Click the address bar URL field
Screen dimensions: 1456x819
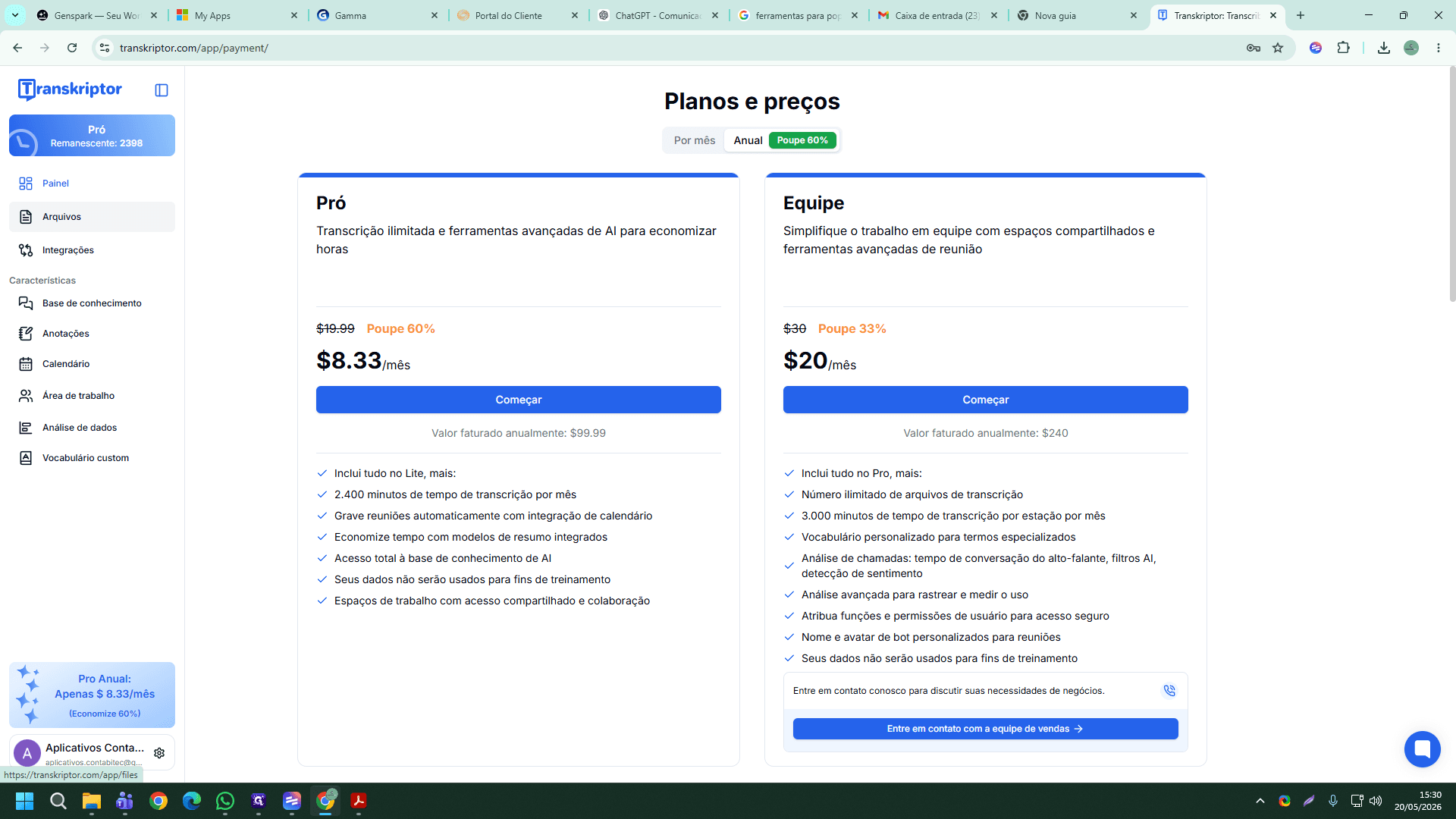click(x=675, y=48)
